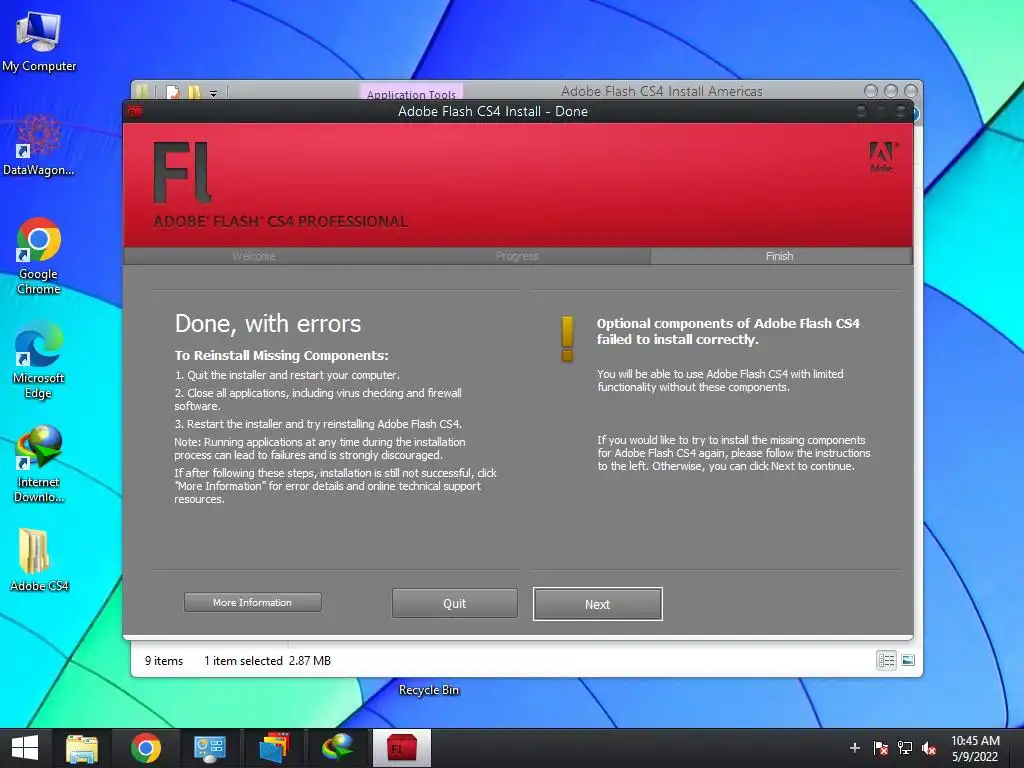The height and width of the screenshot is (768, 1024).
Task: Switch to the Adobe Flash installer taskbar icon
Action: (x=402, y=748)
